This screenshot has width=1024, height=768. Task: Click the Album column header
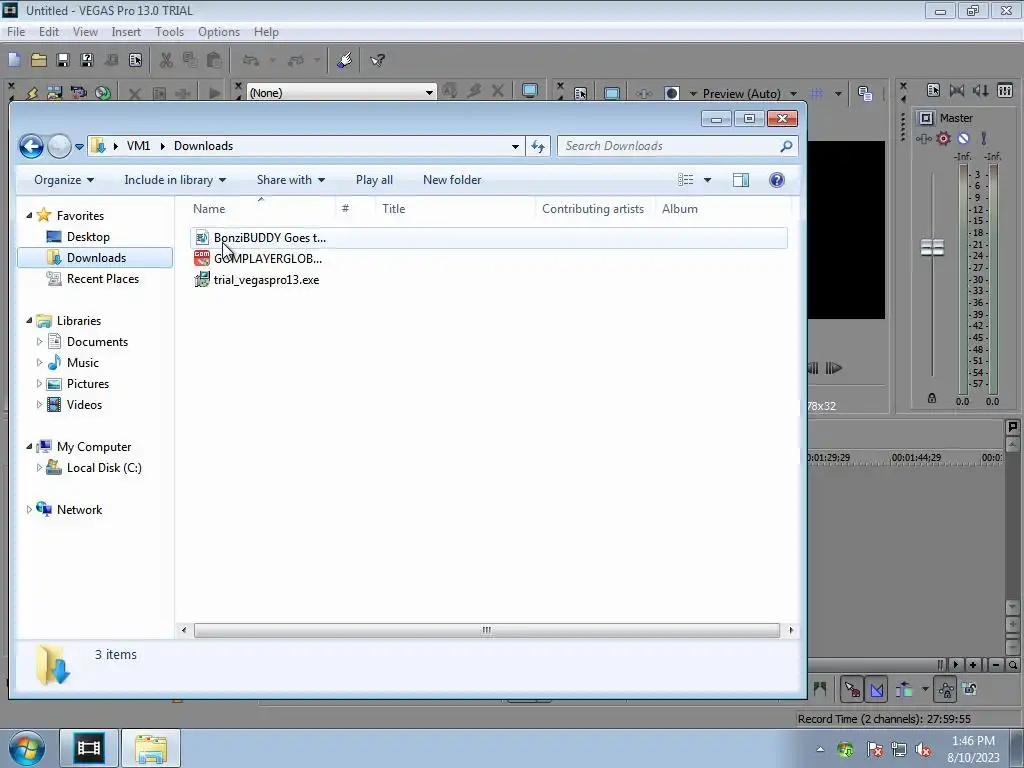722,208
